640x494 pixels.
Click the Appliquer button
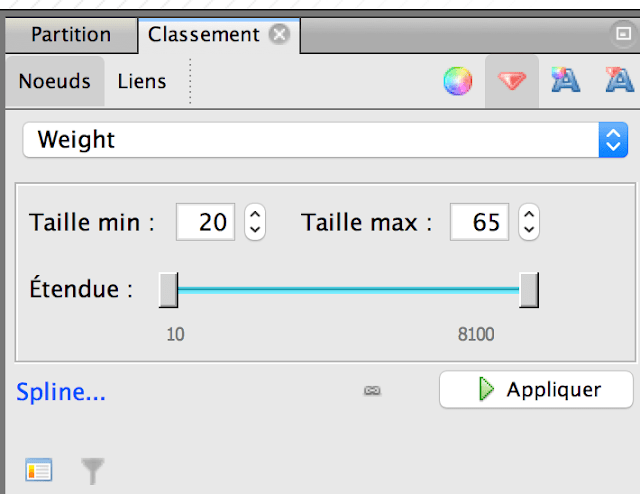point(536,389)
